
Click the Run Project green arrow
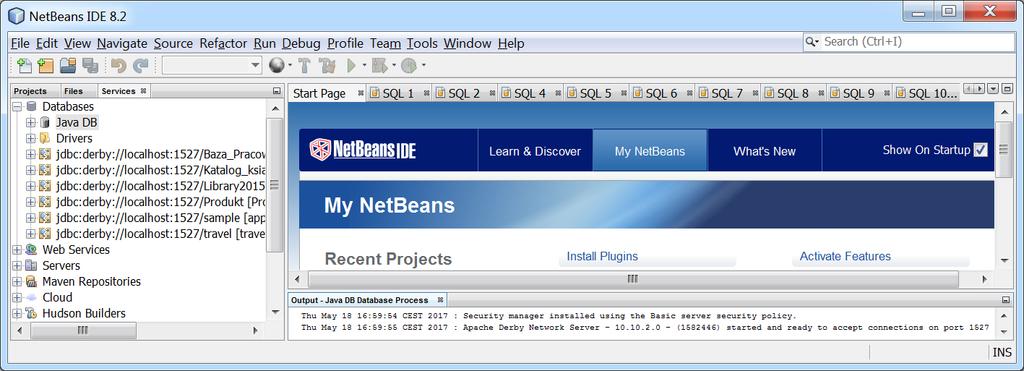tap(351, 65)
